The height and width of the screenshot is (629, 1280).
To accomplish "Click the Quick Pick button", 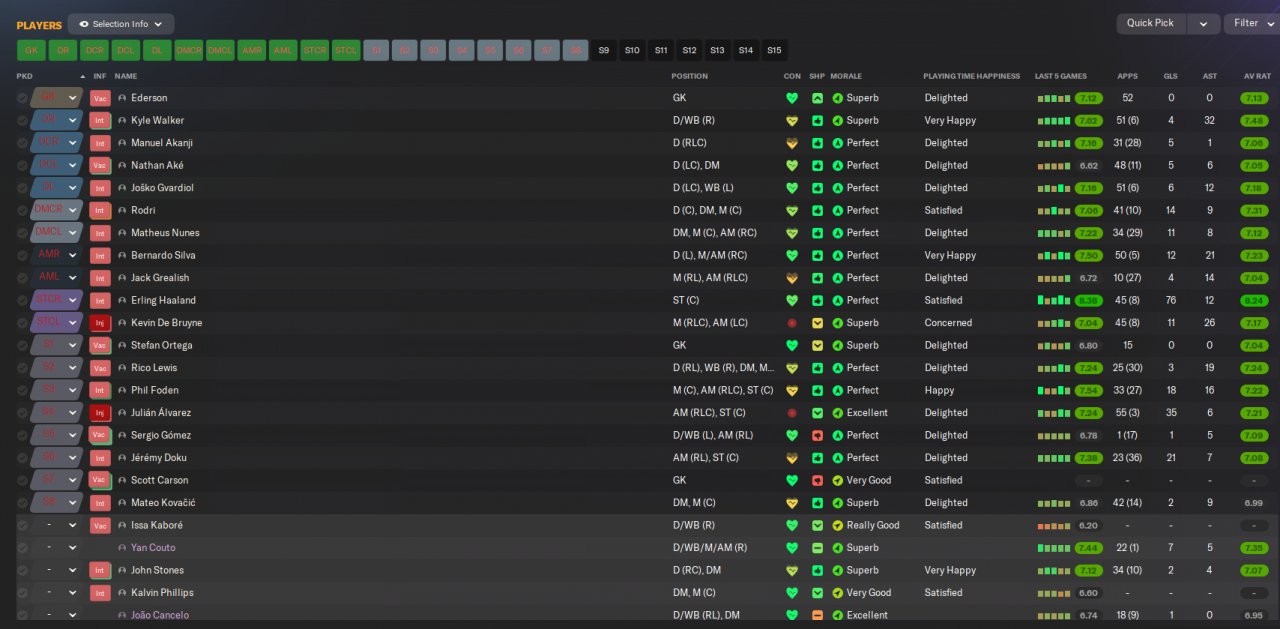I will click(x=1151, y=23).
